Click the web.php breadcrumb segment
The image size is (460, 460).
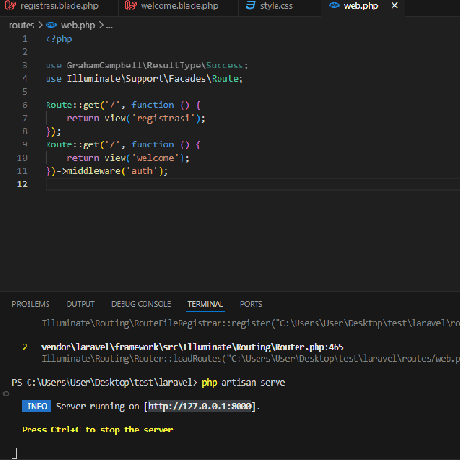(78, 25)
